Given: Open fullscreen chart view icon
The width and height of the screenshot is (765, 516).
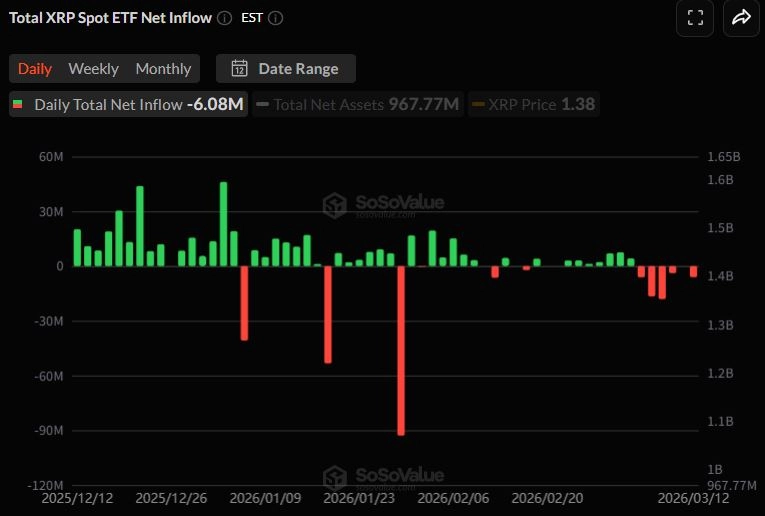Looking at the screenshot, I should click(x=695, y=18).
